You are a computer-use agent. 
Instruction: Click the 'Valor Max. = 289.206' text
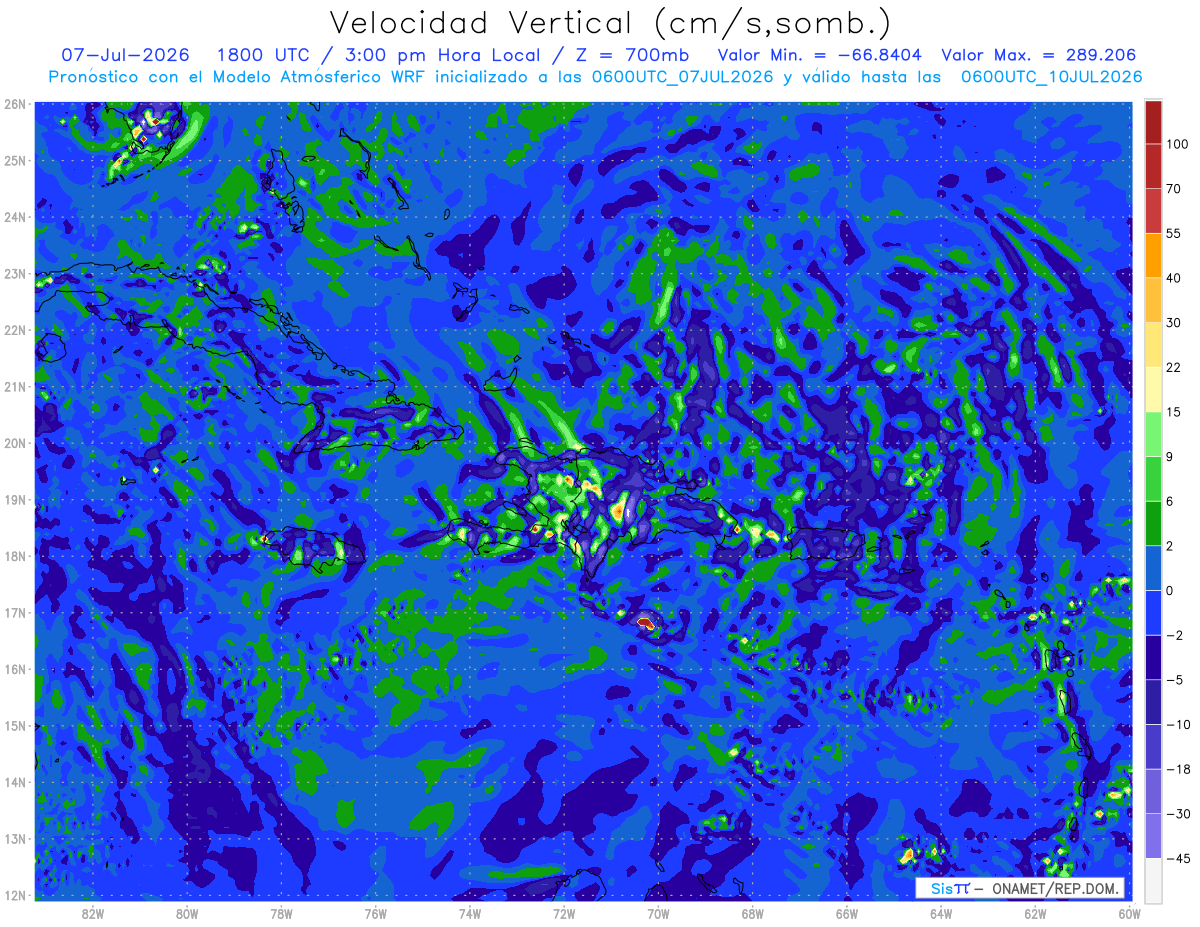tap(1039, 55)
